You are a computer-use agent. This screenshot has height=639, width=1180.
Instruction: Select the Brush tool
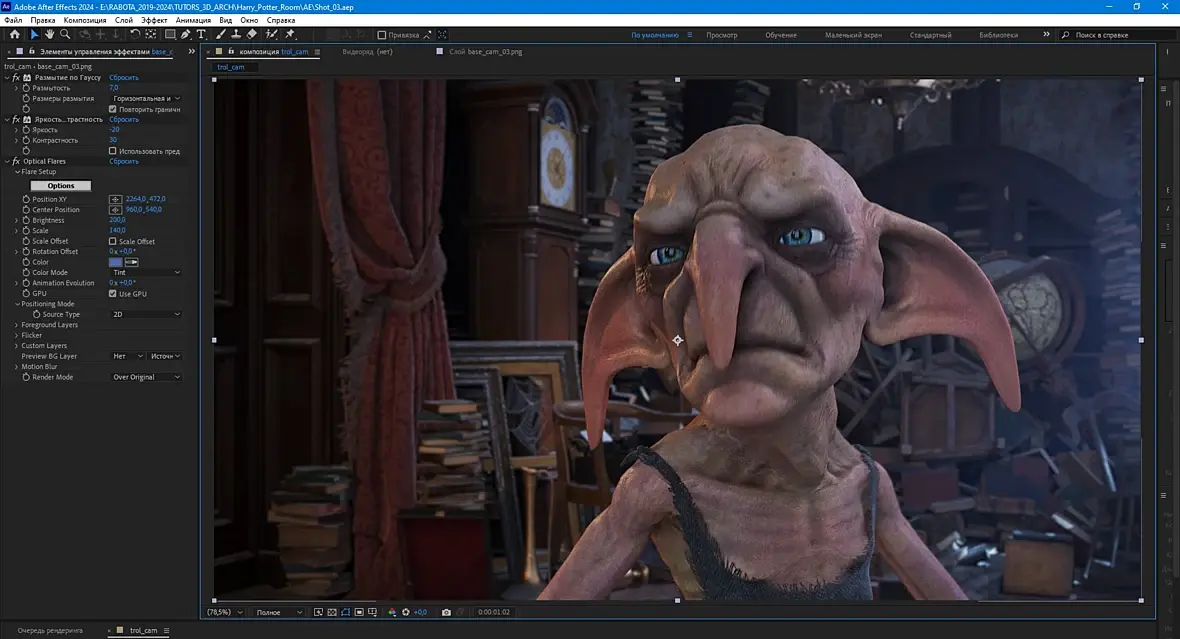point(220,34)
